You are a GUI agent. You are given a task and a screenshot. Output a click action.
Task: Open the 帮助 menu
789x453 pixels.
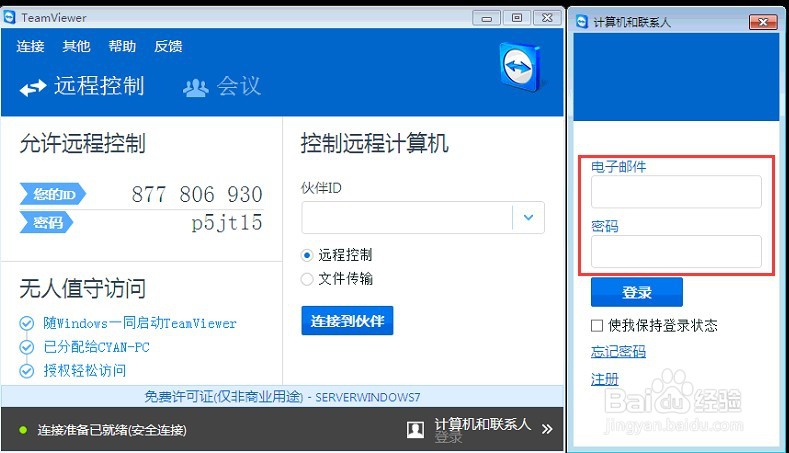click(x=122, y=46)
